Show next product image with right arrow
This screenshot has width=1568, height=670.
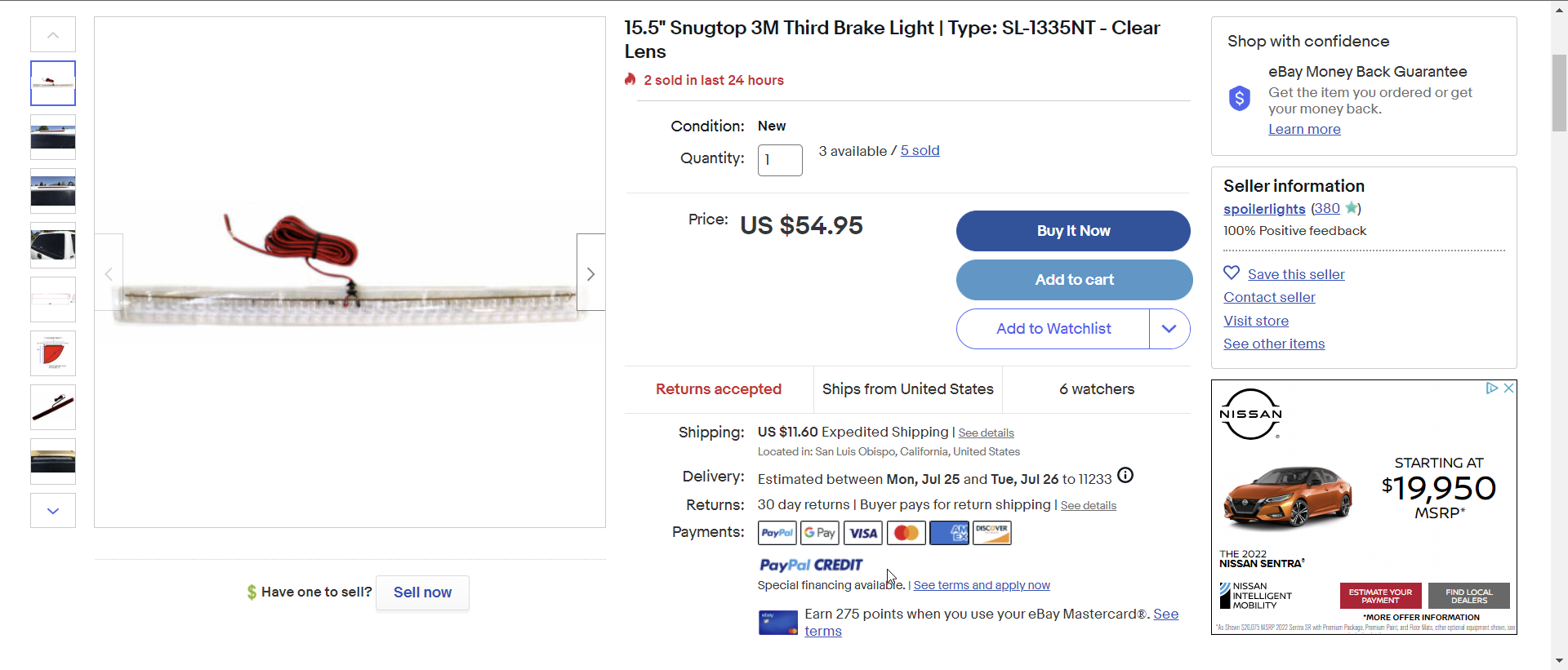click(x=590, y=273)
